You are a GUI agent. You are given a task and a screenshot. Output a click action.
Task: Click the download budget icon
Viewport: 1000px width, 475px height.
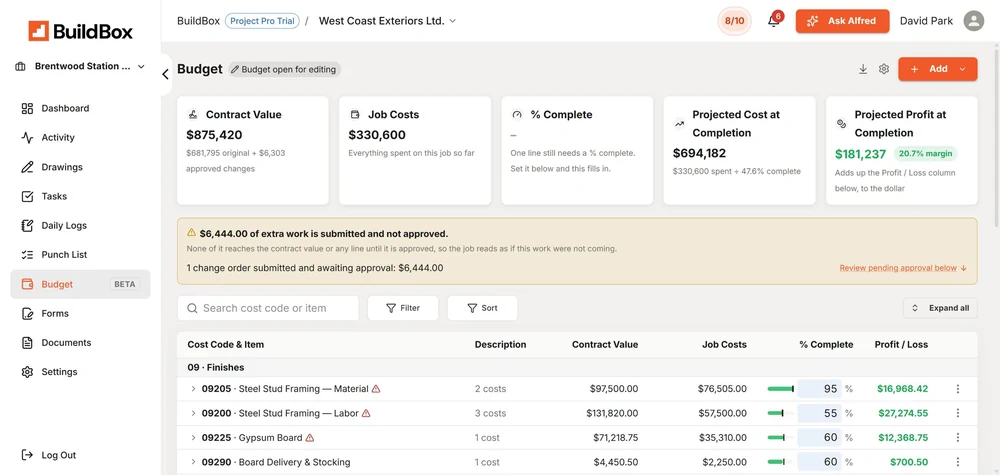(863, 69)
